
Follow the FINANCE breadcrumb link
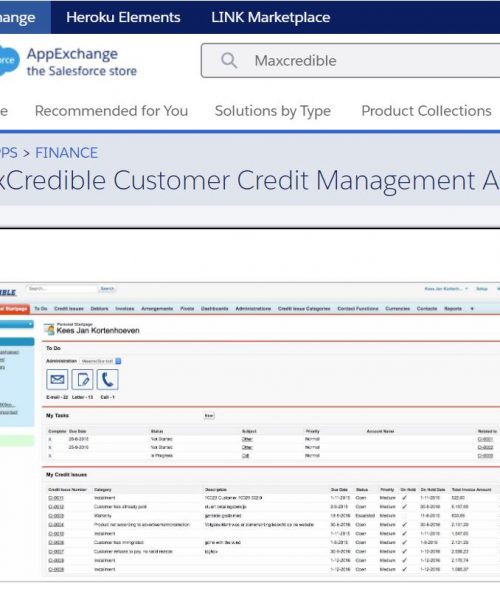pos(67,153)
